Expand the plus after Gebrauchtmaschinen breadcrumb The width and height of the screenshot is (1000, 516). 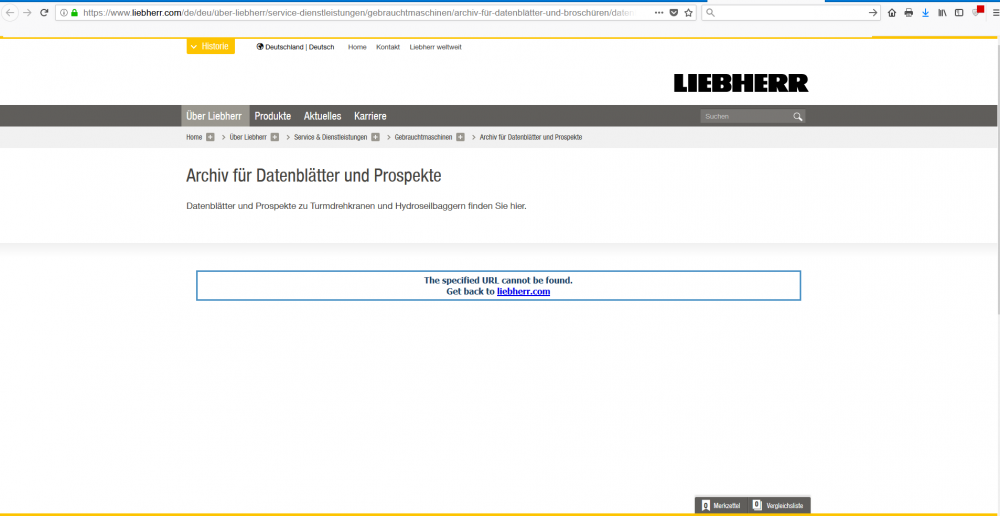click(x=460, y=137)
